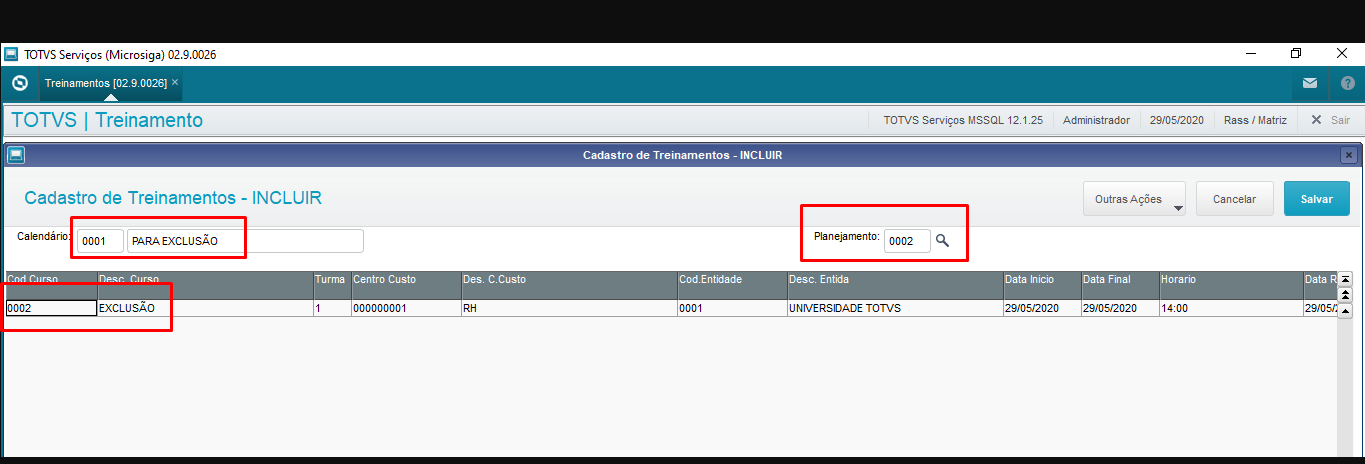
Task: Click the Rass / Matriz branch label
Action: (1255, 120)
